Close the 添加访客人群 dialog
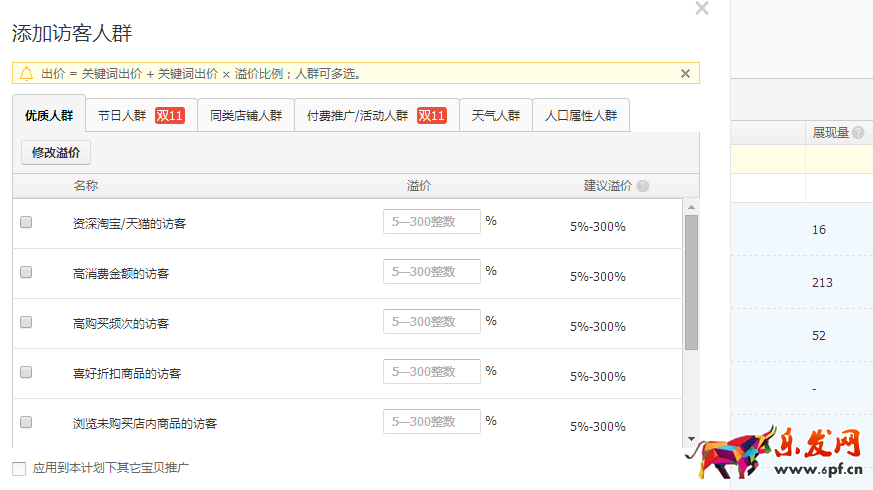Viewport: 873px width, 490px height. [x=701, y=9]
